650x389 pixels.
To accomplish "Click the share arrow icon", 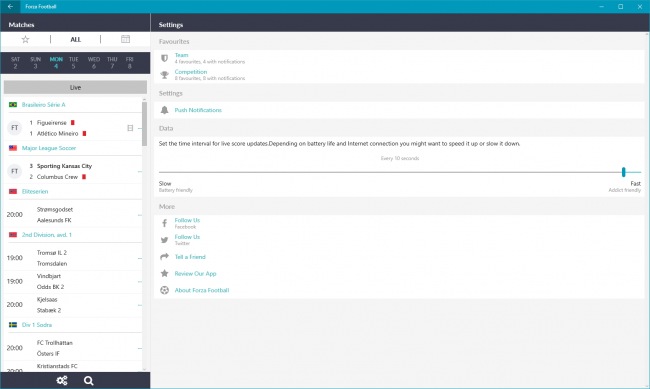I will (165, 256).
